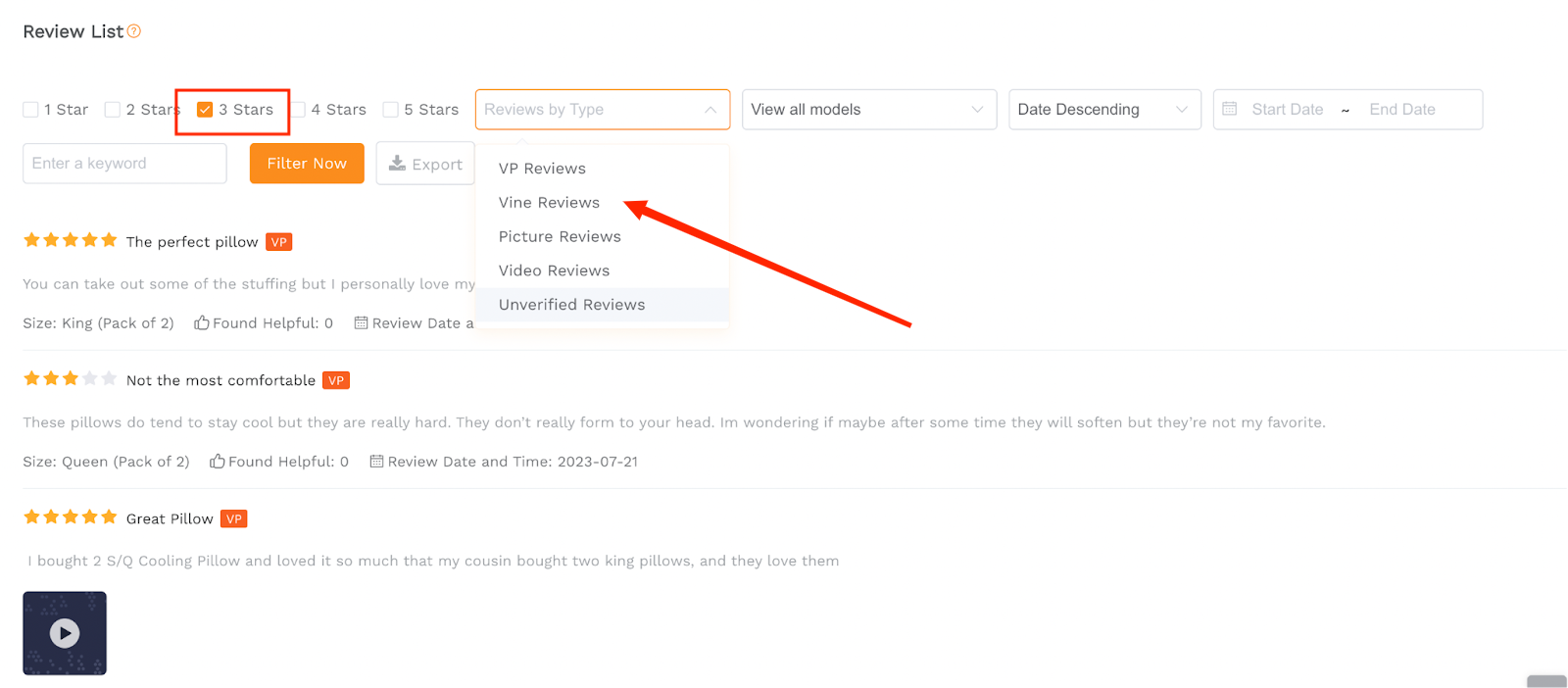Click the End Date field
1568x688 pixels.
point(1402,110)
